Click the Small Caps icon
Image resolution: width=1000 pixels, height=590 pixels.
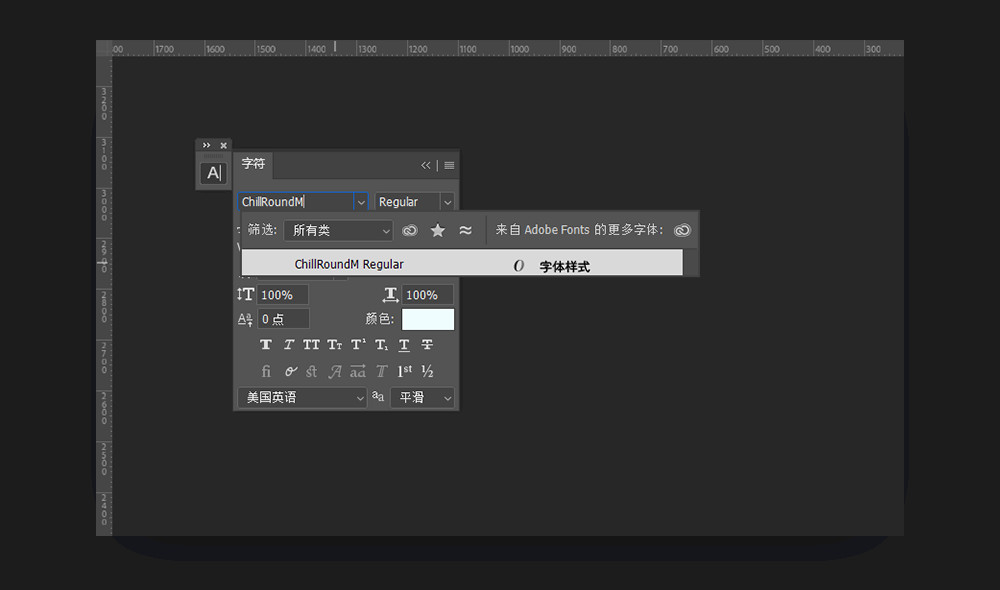[335, 344]
